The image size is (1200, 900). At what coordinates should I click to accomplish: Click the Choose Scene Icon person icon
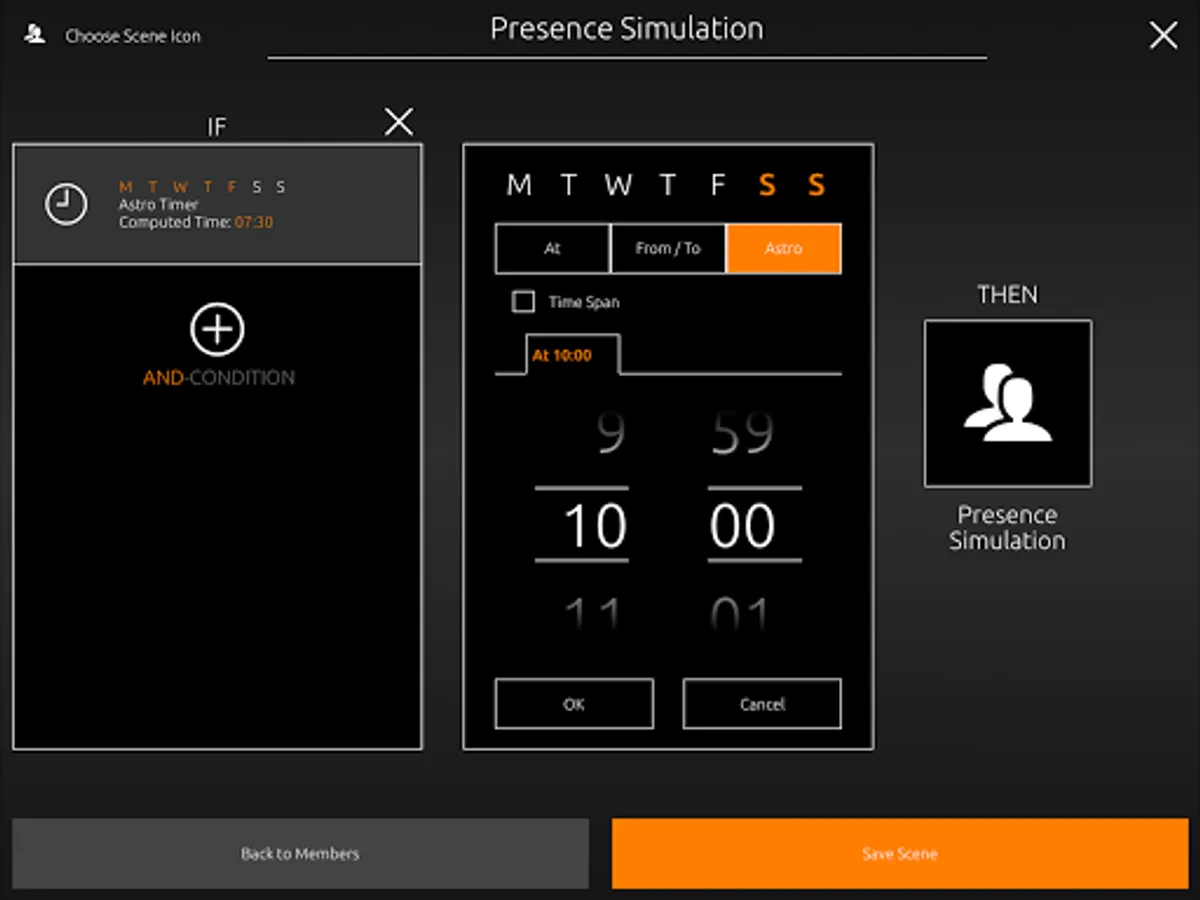pos(35,35)
